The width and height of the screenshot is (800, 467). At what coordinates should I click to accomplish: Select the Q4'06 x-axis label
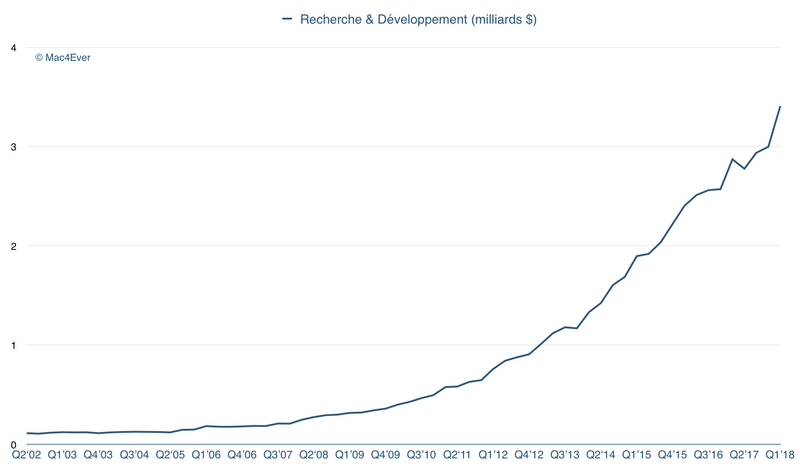pos(242,455)
